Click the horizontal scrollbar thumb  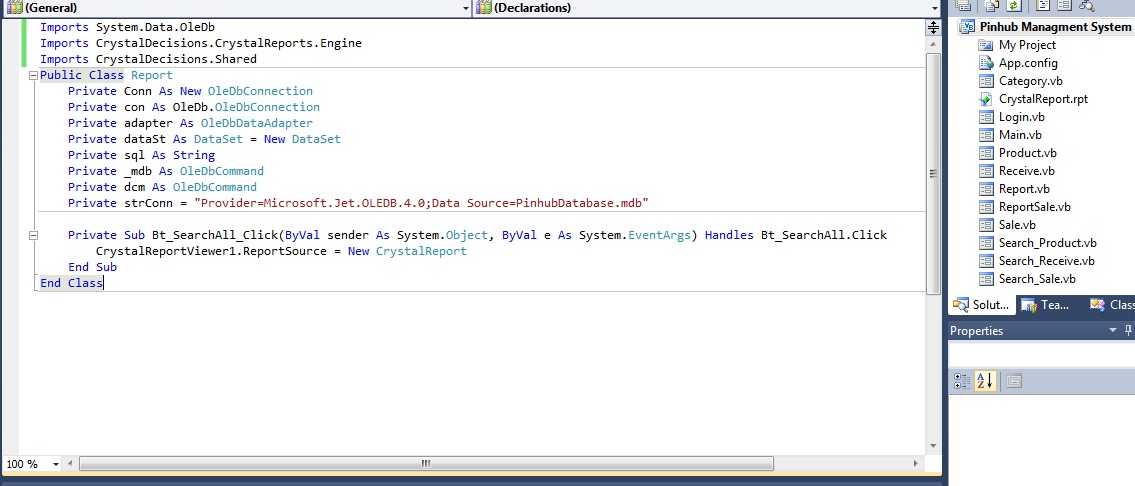(426, 464)
